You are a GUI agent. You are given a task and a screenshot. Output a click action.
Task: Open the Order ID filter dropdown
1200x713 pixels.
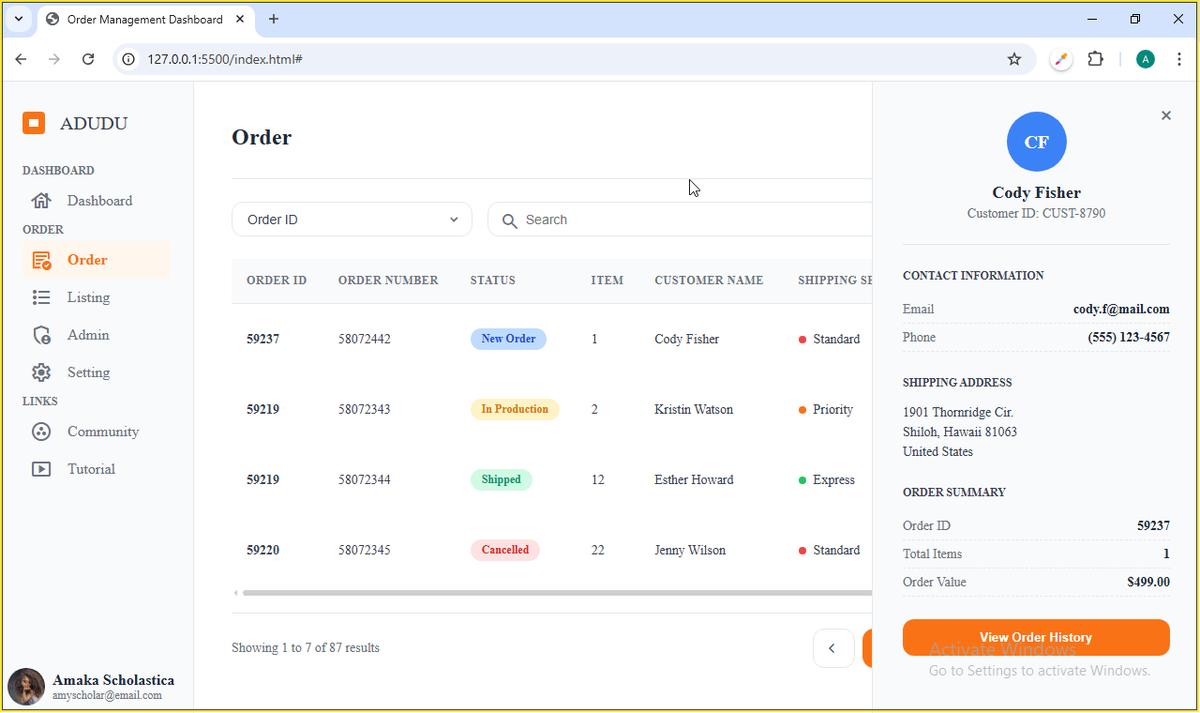351,219
